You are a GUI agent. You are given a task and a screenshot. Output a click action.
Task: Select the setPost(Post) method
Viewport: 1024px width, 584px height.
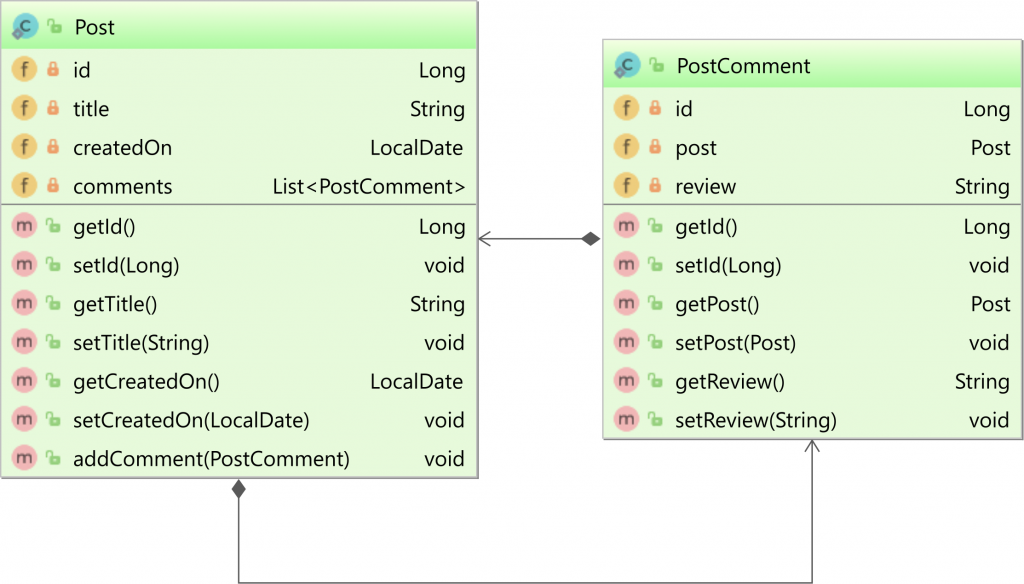(735, 343)
